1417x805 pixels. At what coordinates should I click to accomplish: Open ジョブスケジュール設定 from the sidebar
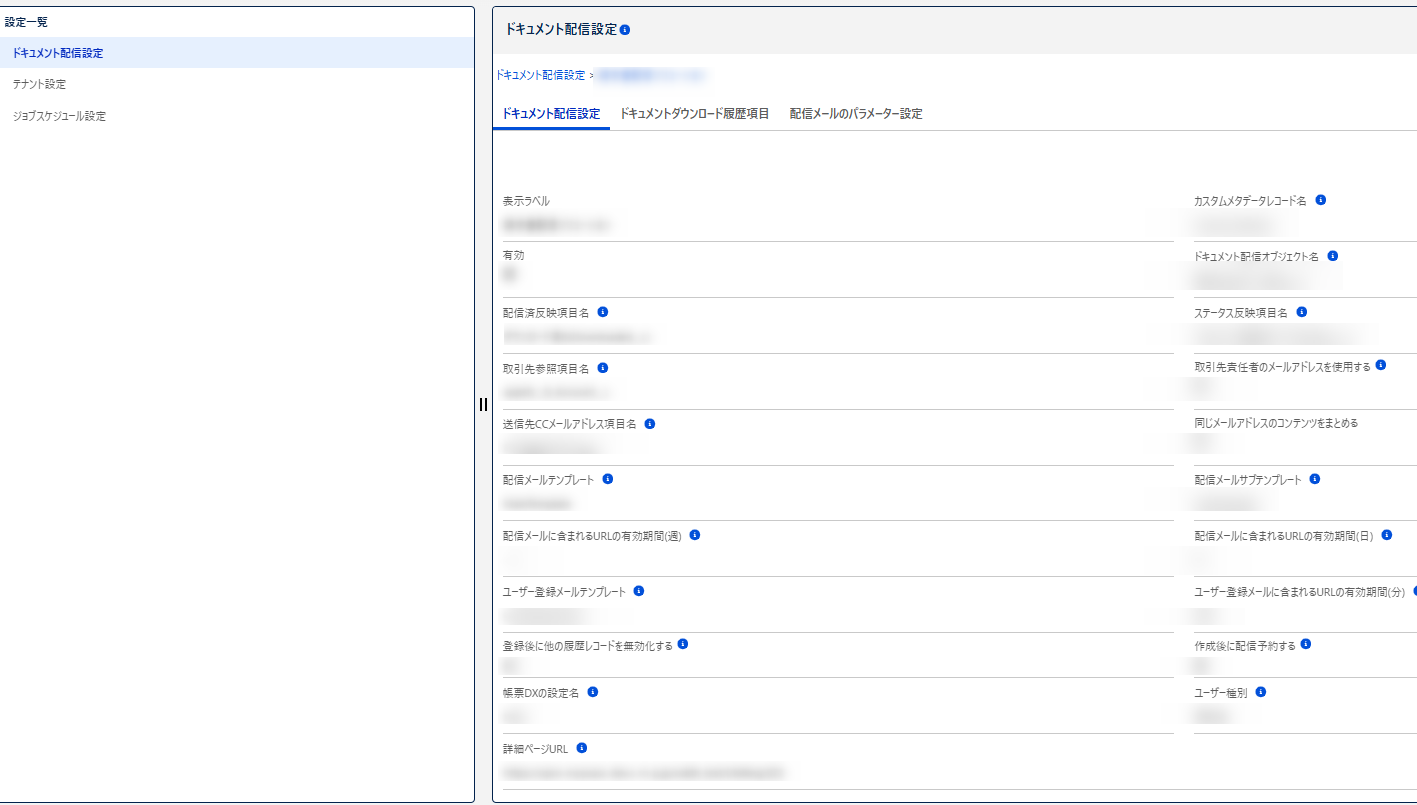[59, 116]
